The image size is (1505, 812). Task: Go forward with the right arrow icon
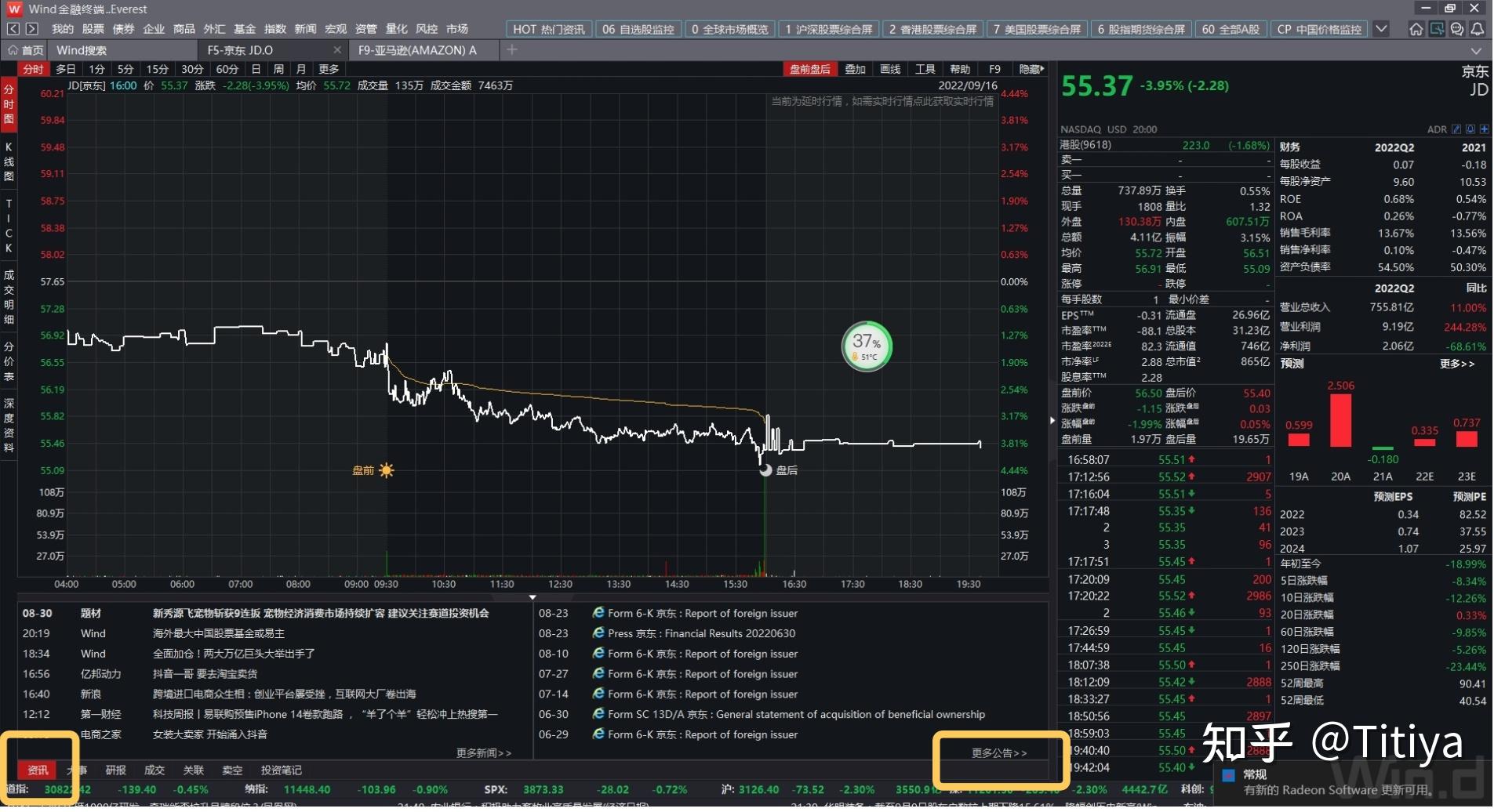click(x=32, y=29)
